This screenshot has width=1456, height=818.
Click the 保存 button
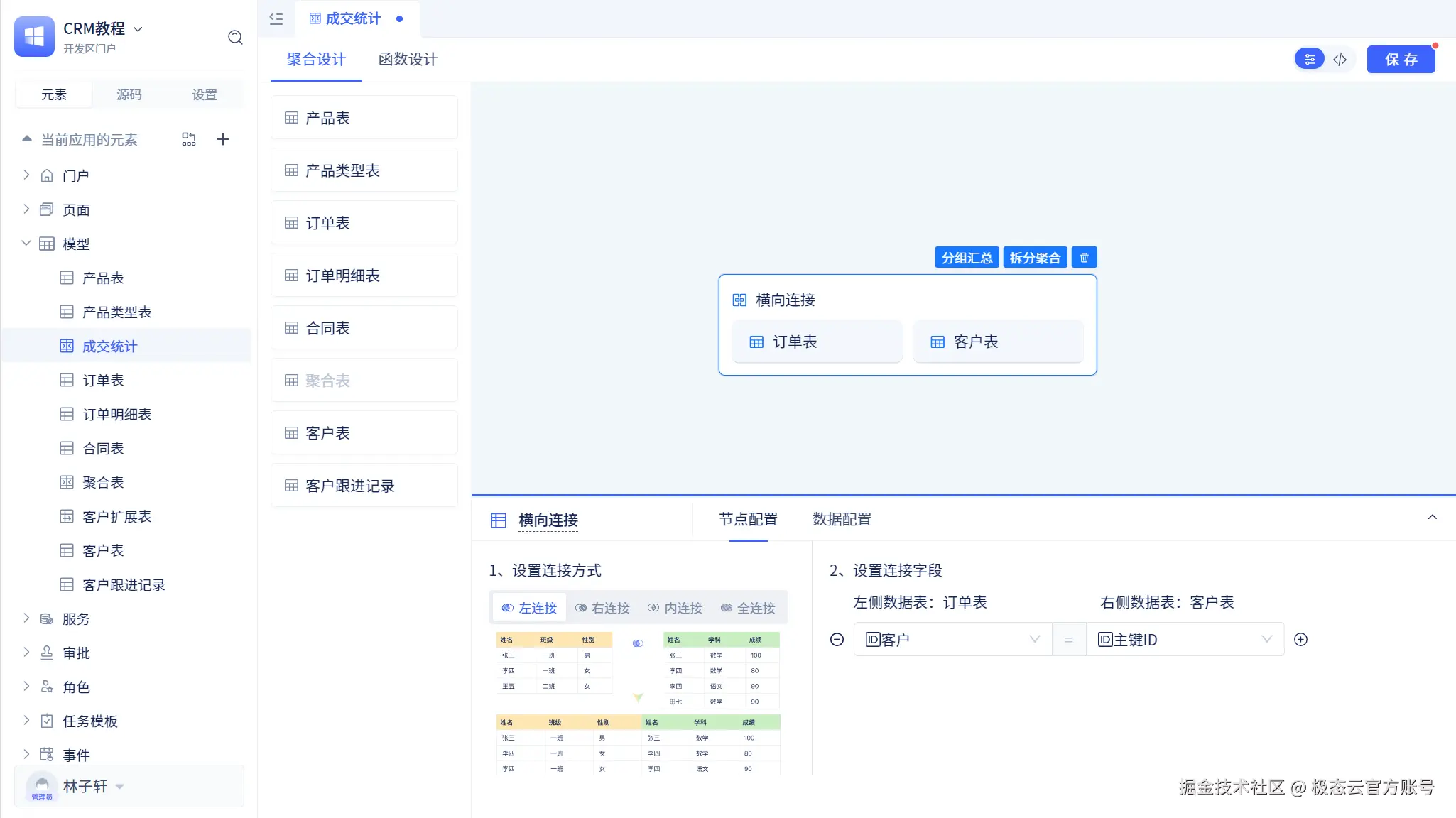click(1401, 60)
